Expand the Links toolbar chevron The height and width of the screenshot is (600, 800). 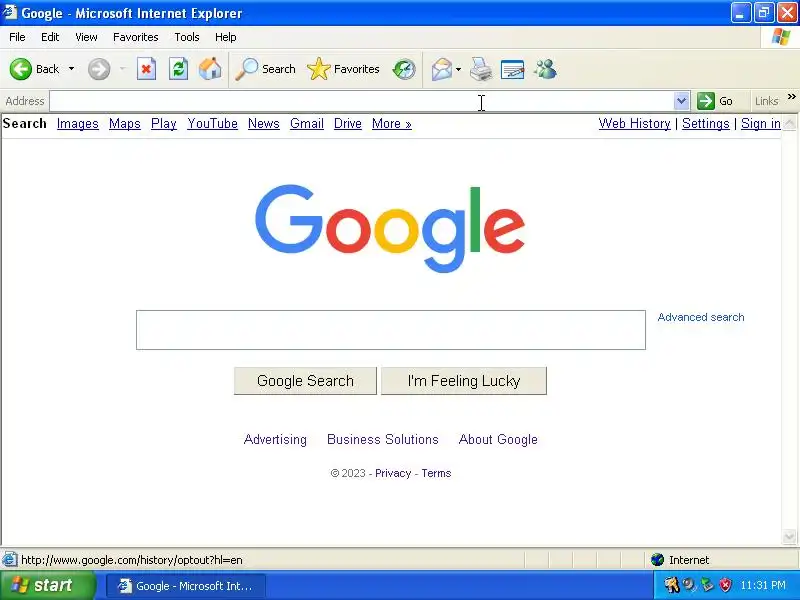[791, 96]
